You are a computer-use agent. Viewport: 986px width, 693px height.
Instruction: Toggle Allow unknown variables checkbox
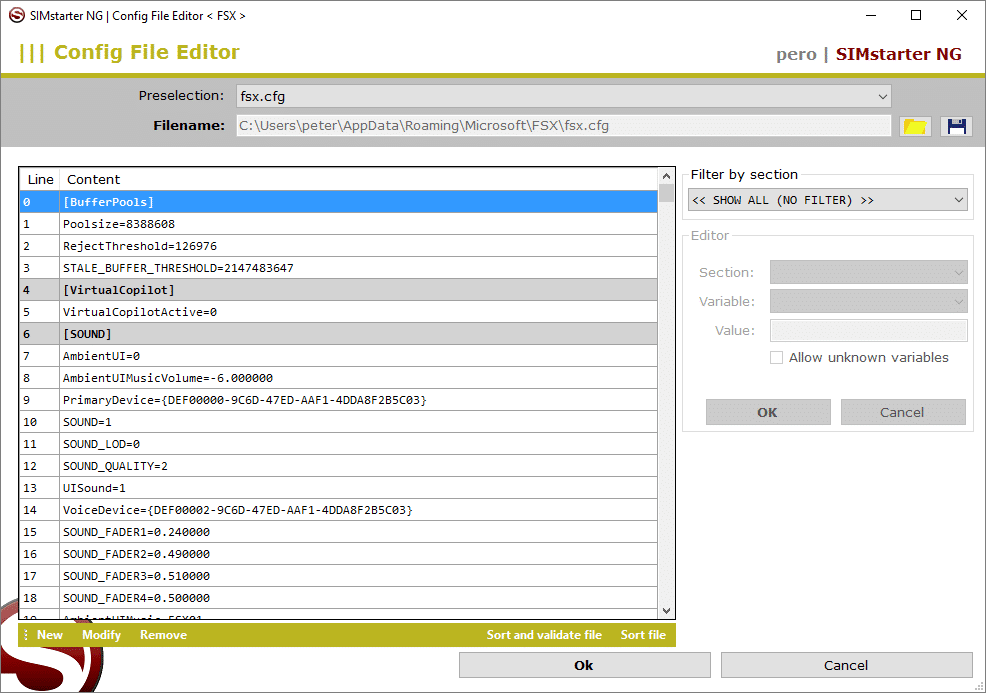777,358
